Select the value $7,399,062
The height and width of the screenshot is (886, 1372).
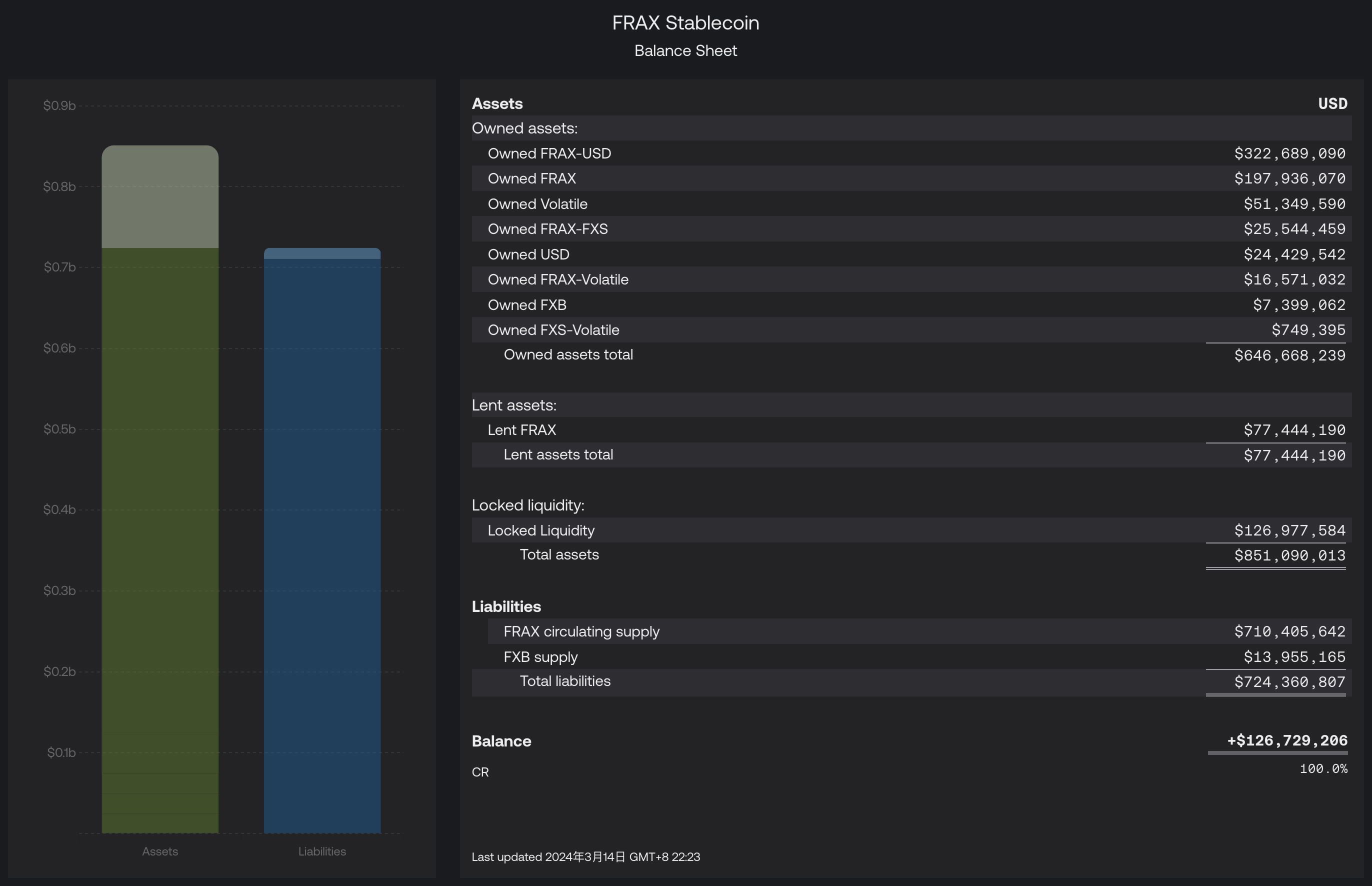coord(1299,305)
